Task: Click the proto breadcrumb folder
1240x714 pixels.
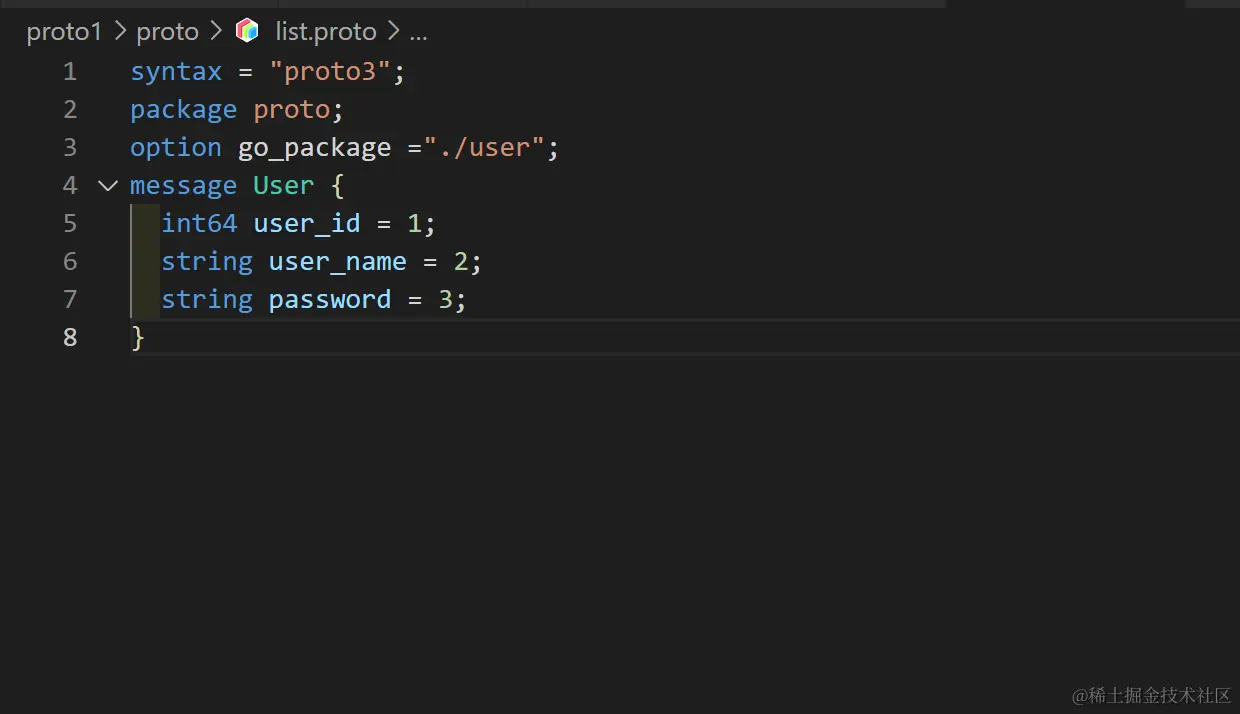Action: (x=167, y=32)
